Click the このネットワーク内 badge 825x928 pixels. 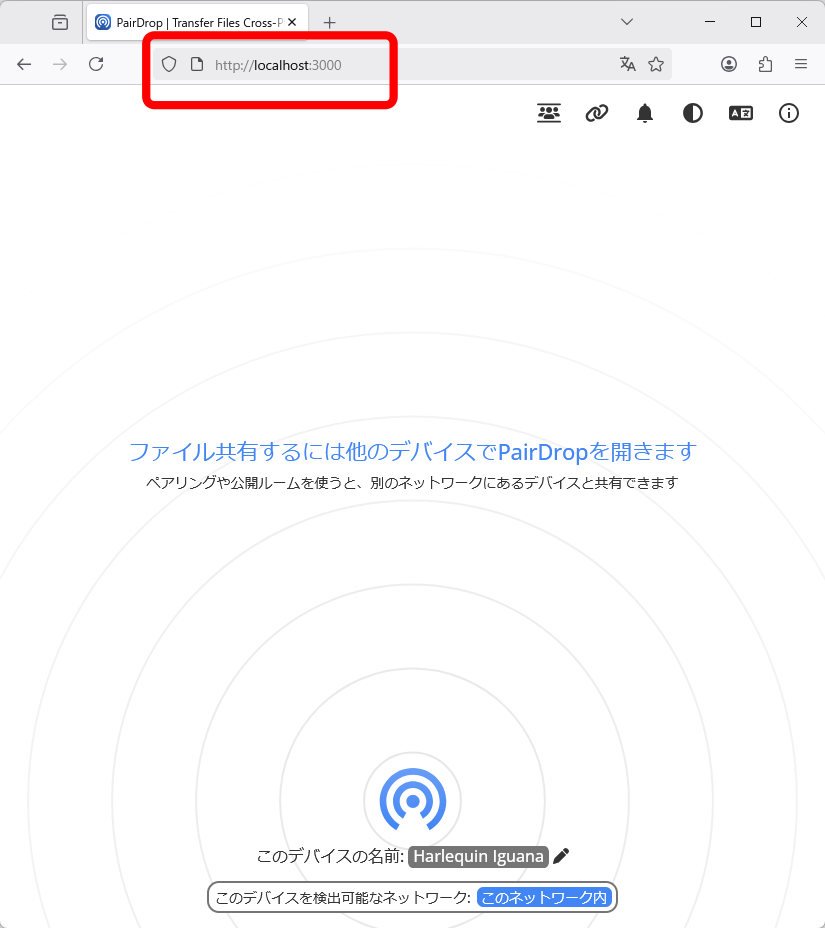(x=544, y=897)
